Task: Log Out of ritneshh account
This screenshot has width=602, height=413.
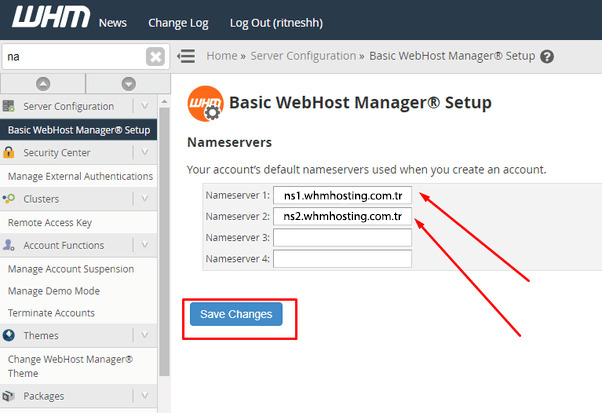Action: 276,23
